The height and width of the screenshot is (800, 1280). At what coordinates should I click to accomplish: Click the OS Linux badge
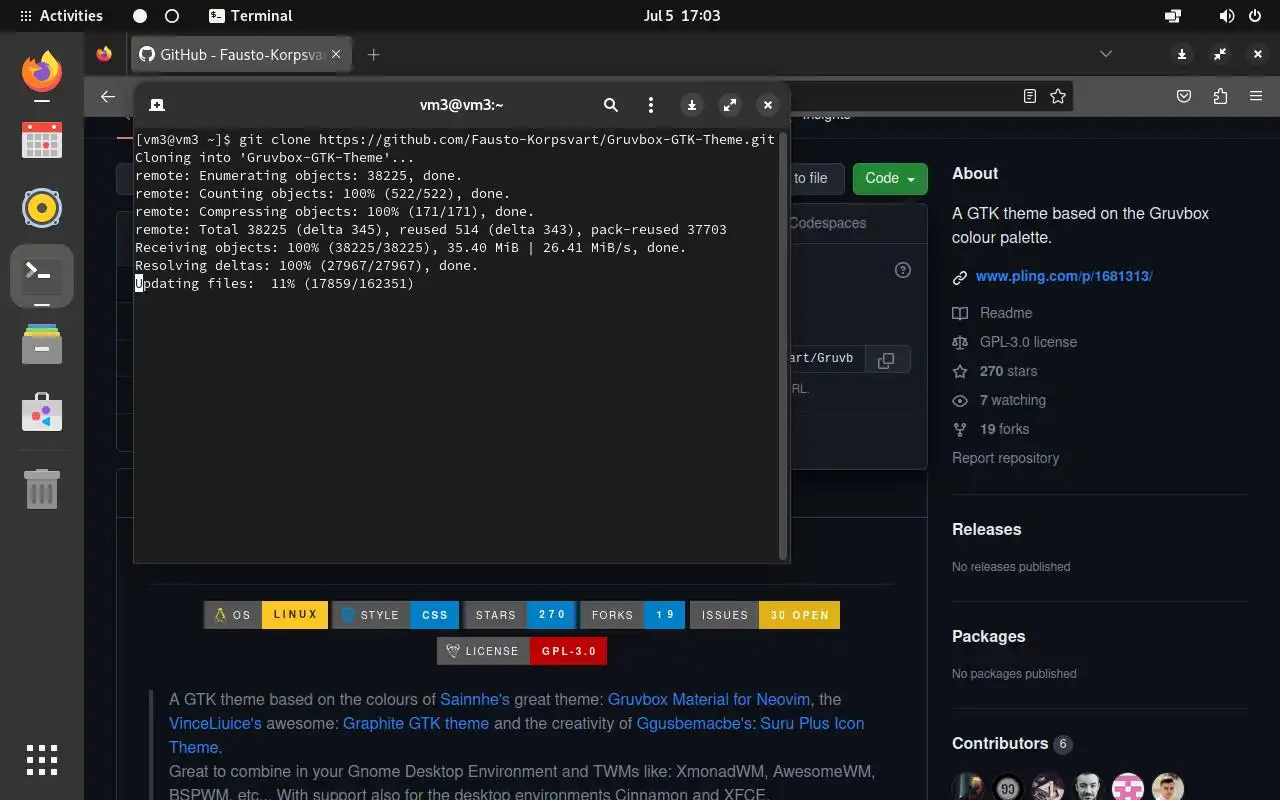coord(266,615)
